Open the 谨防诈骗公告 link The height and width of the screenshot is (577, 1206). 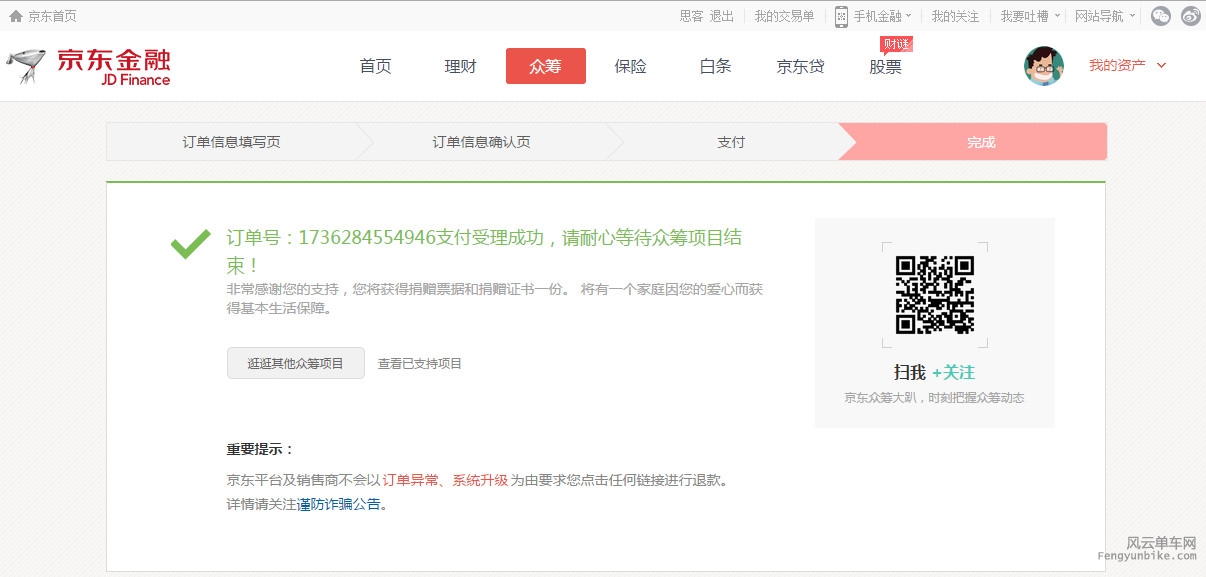339,505
